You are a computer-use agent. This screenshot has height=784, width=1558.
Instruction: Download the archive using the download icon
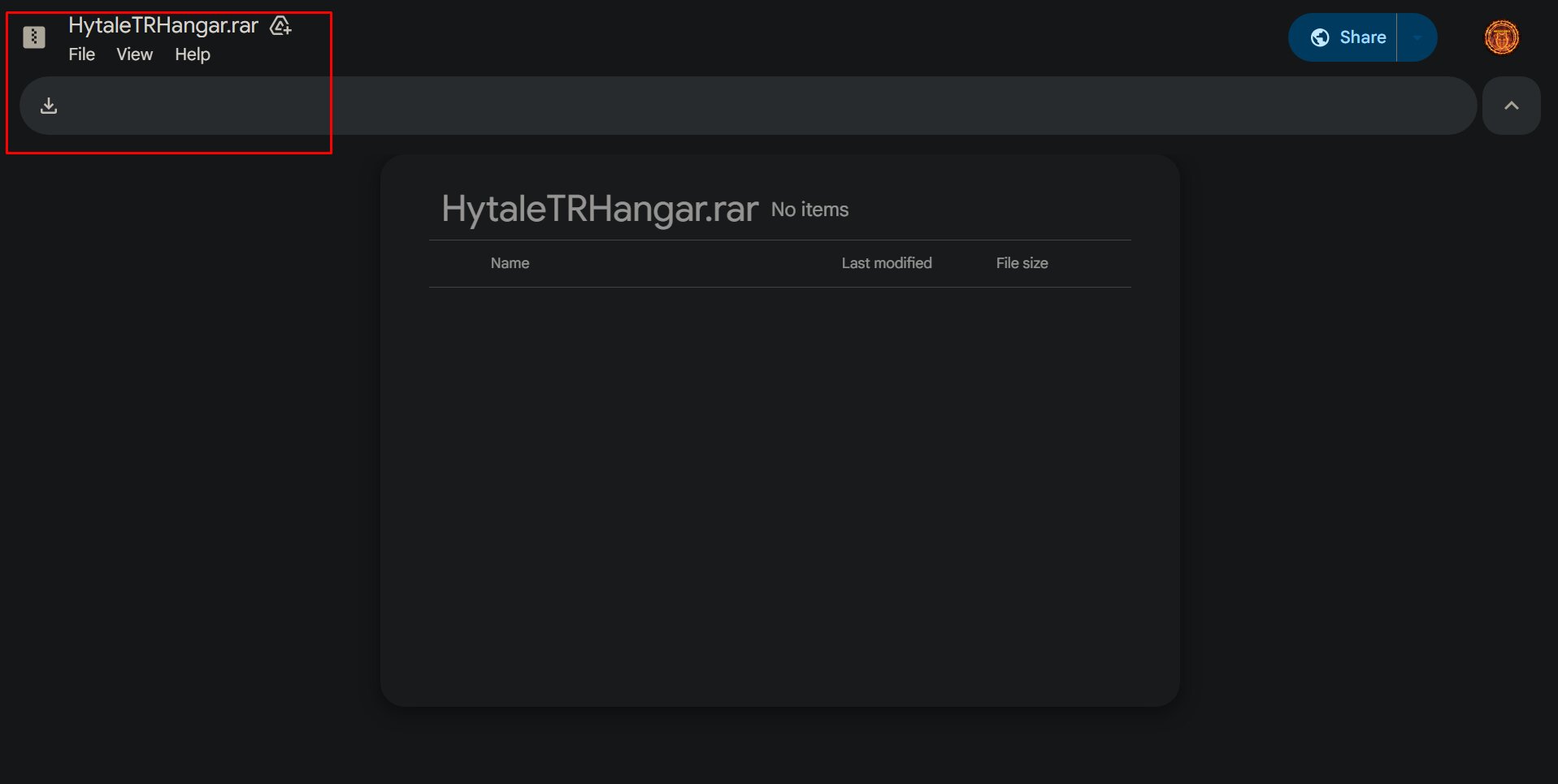48,105
